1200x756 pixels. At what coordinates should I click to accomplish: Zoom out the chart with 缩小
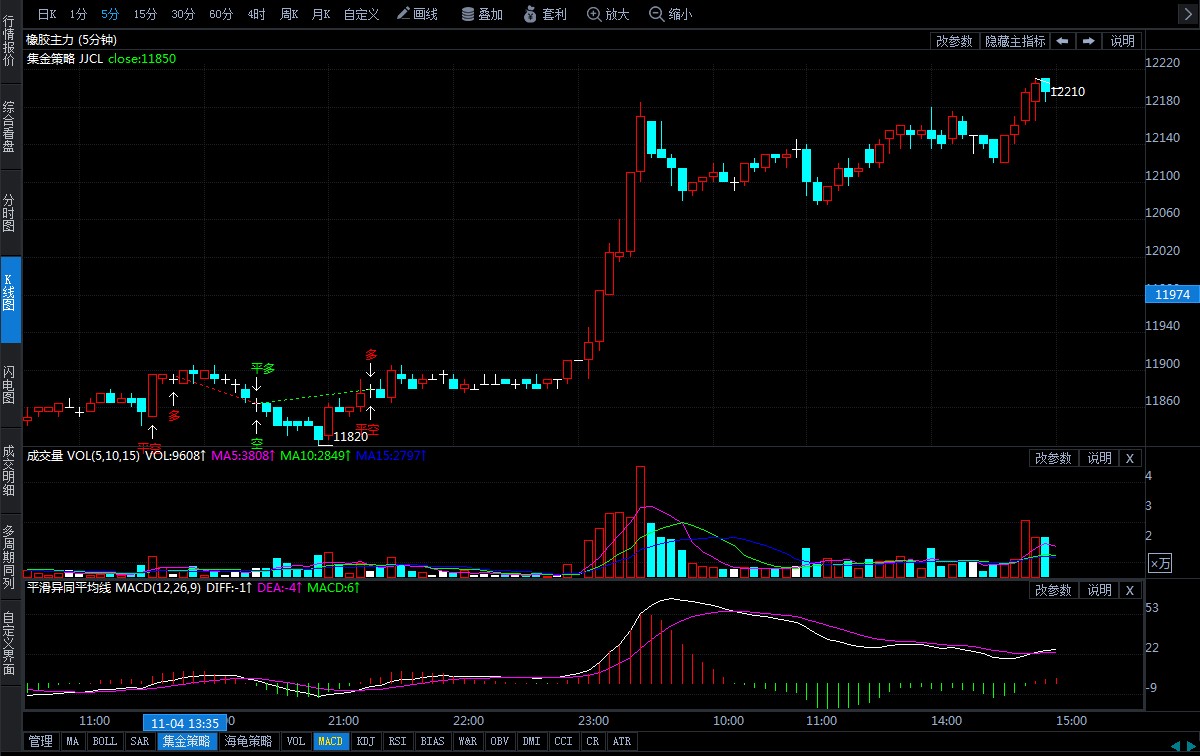click(x=670, y=14)
